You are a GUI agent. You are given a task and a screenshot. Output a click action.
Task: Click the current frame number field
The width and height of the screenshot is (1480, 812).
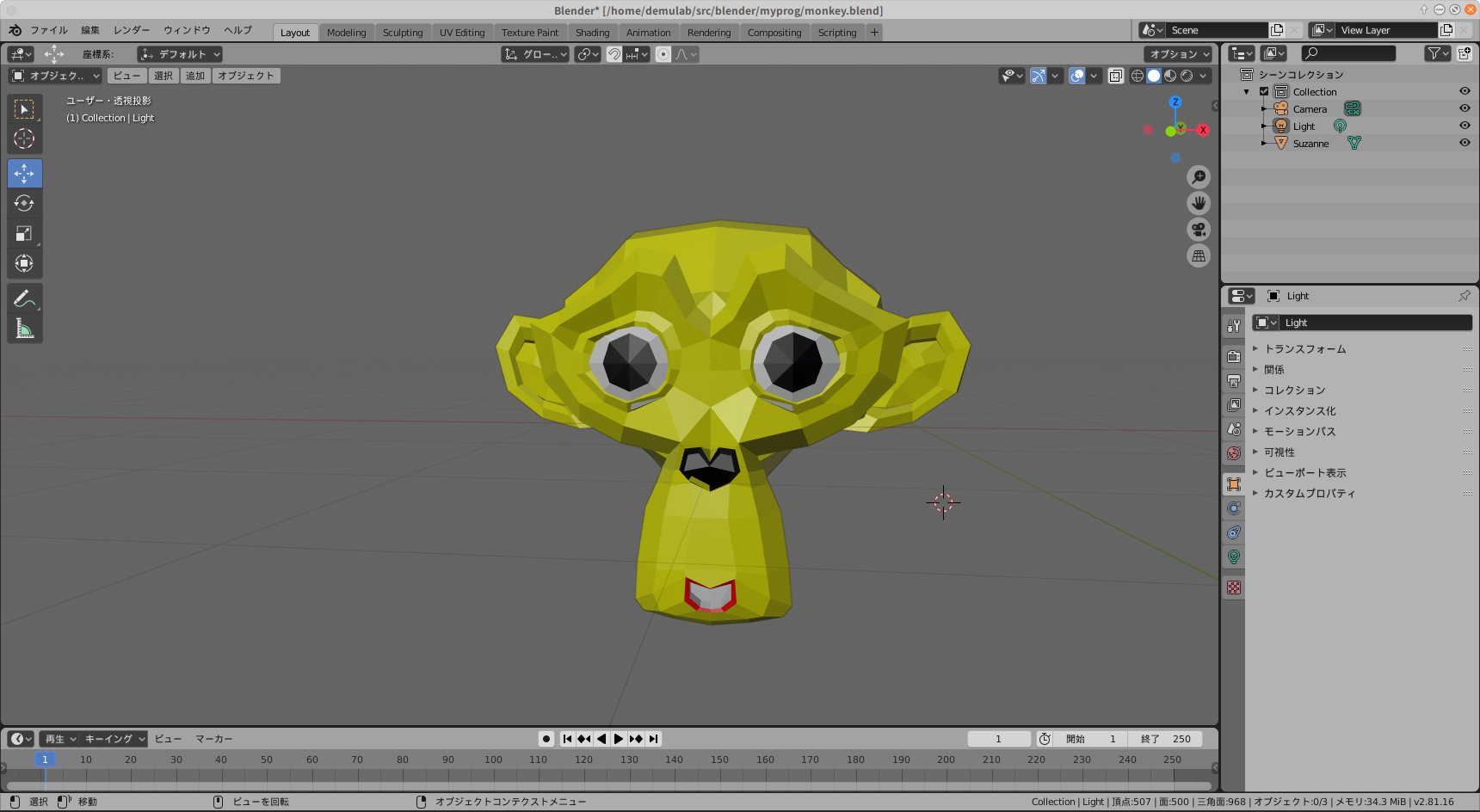coord(999,739)
